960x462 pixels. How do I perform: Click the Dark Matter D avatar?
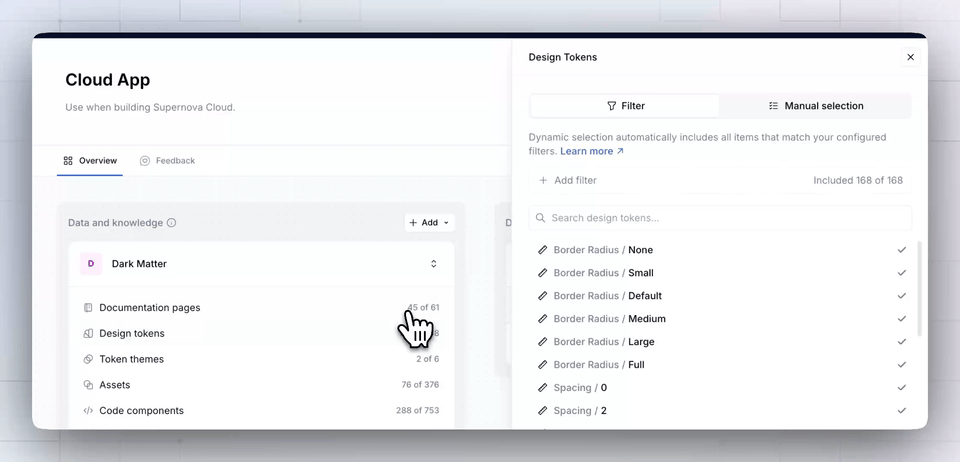91,264
